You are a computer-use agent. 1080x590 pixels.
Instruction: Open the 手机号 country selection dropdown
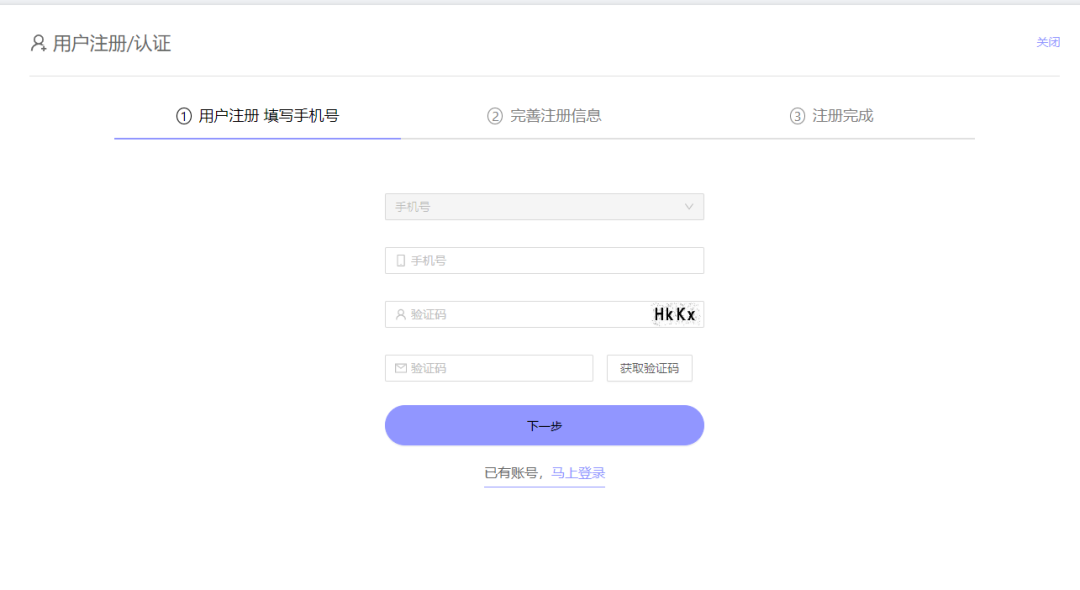click(544, 207)
